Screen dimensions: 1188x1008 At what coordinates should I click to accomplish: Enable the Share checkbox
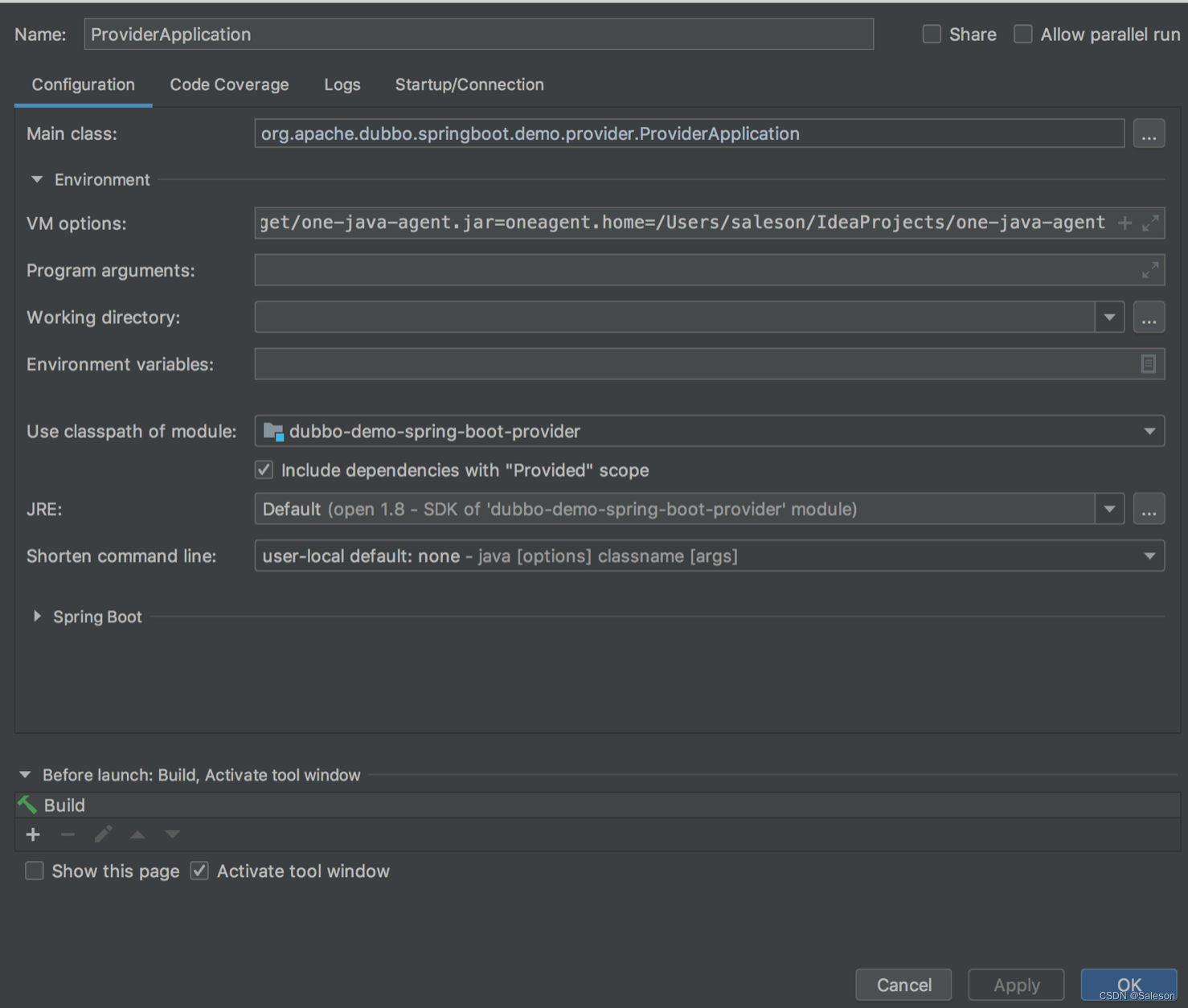(932, 34)
